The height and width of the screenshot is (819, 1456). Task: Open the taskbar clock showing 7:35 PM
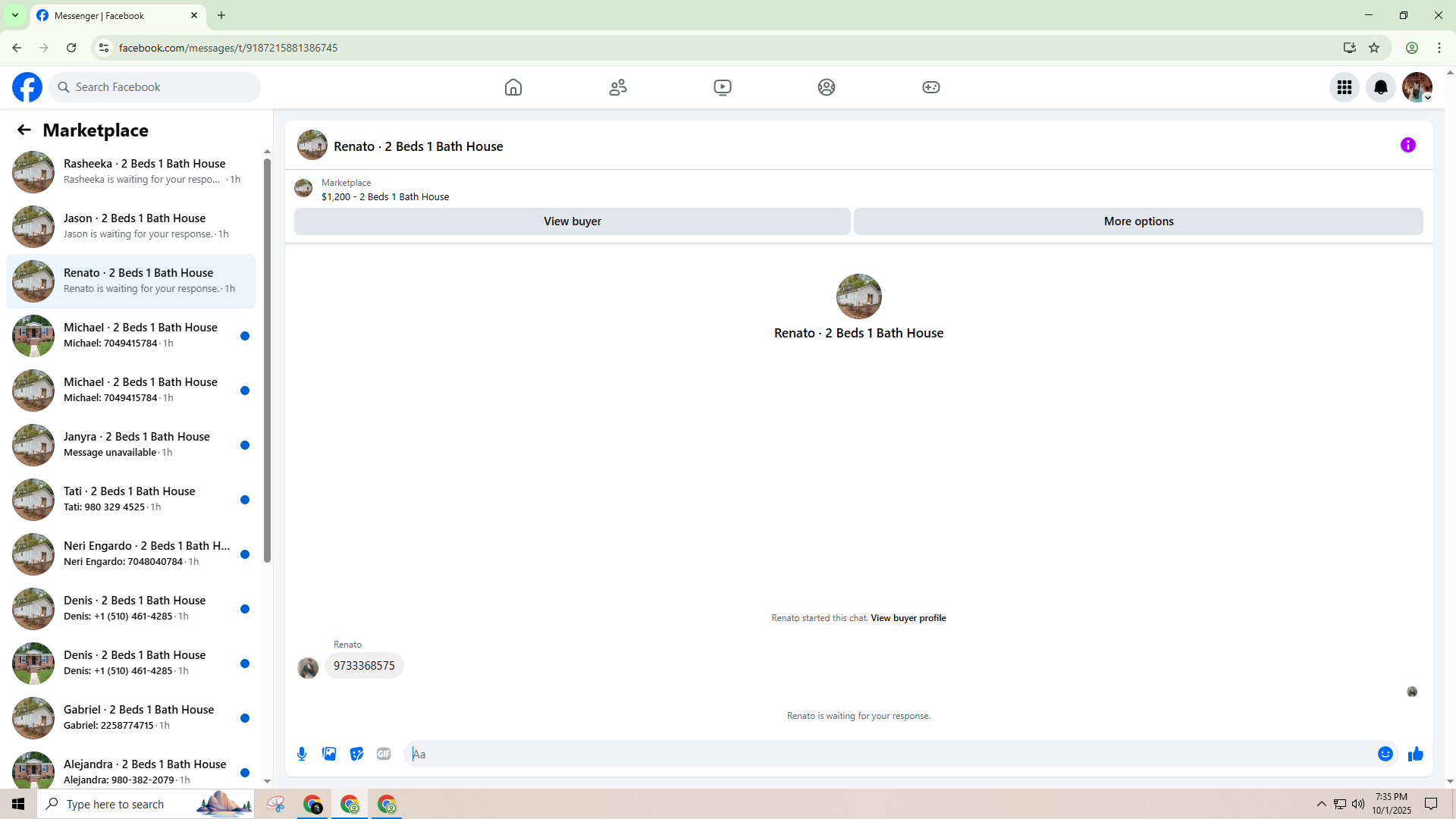(1392, 804)
